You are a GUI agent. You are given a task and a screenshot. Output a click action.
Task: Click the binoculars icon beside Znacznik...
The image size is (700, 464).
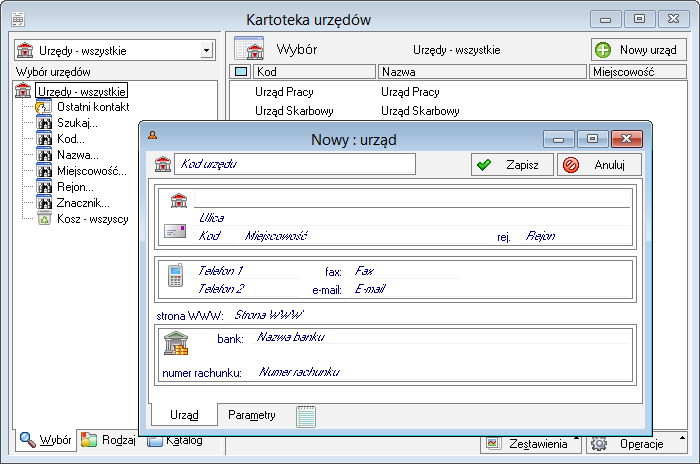44,203
